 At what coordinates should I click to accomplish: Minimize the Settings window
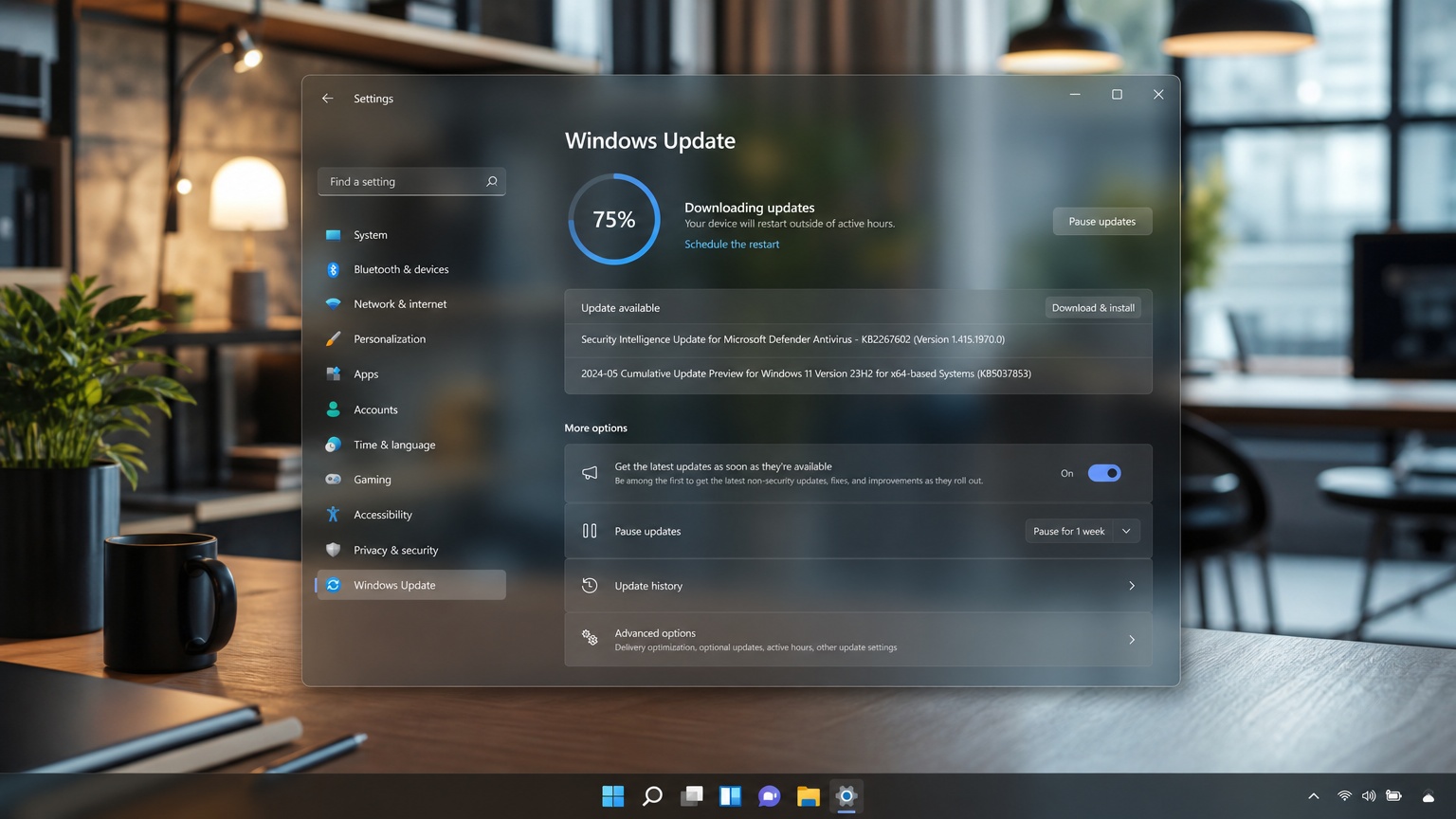(1075, 95)
